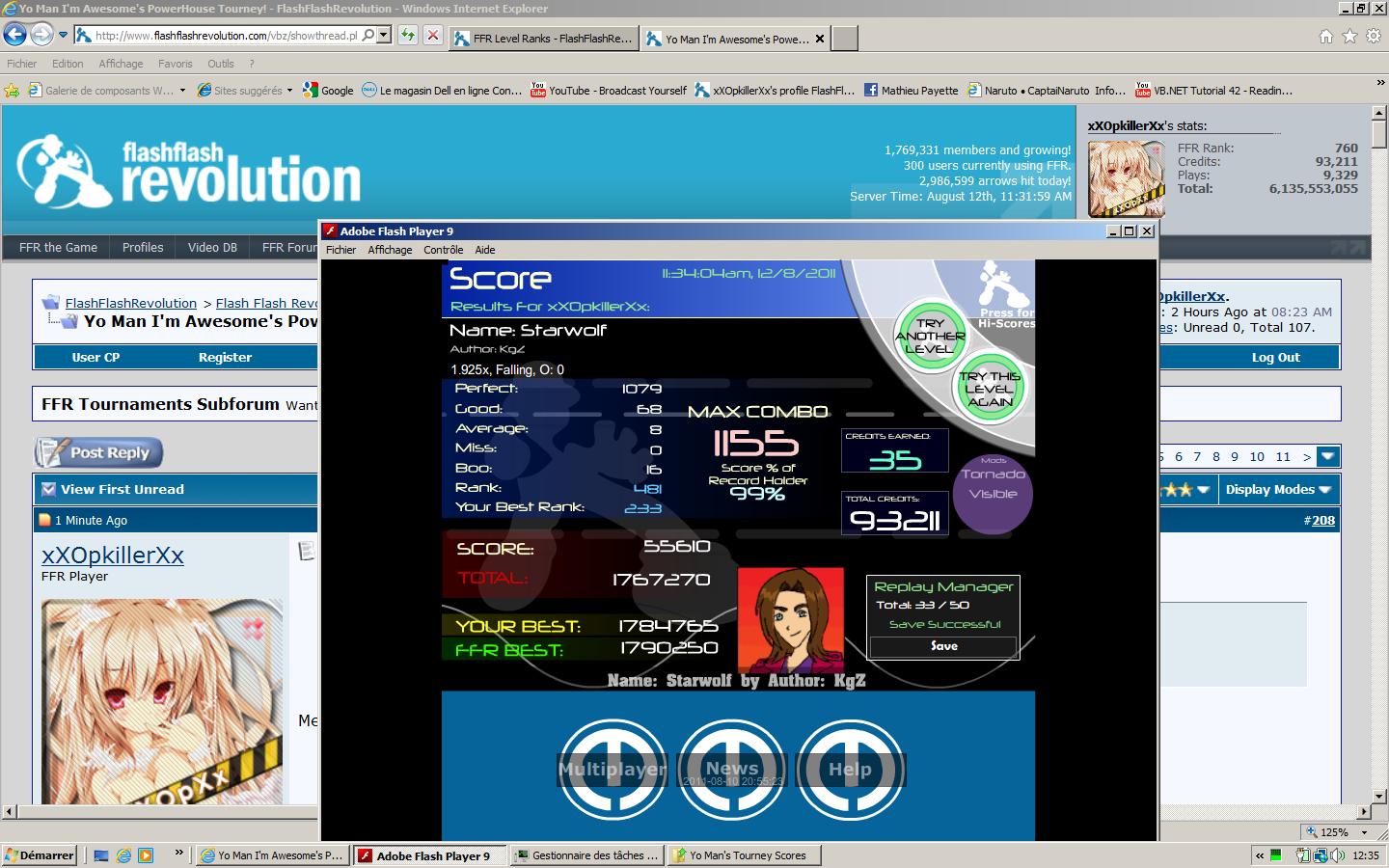Open IE tools gear icon
This screenshot has height=868, width=1389.
point(1374,37)
